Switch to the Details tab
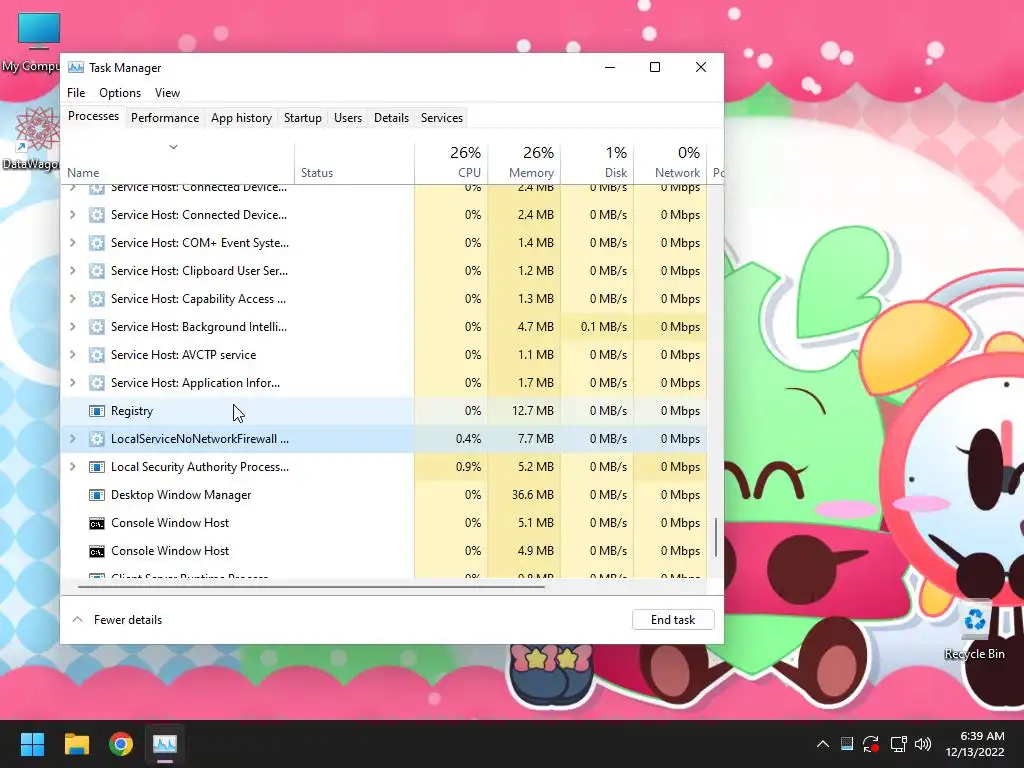 391,118
